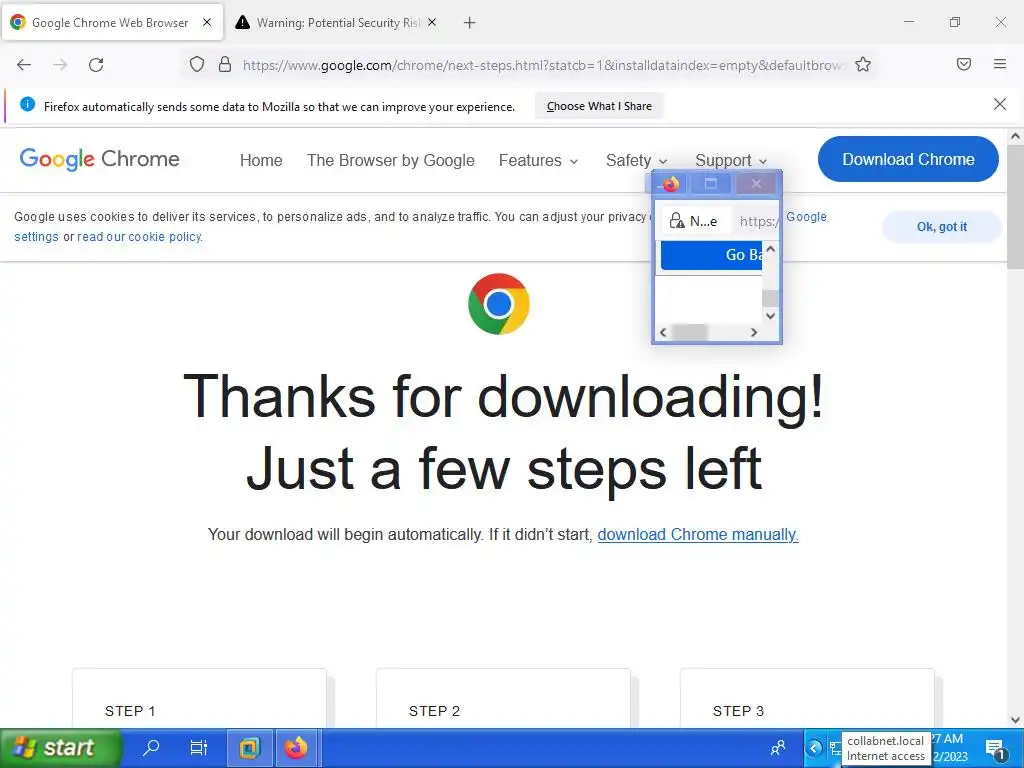Screen dimensions: 1024x768
Task: Close the Google Chrome Web Browser tab
Action: pos(207,22)
